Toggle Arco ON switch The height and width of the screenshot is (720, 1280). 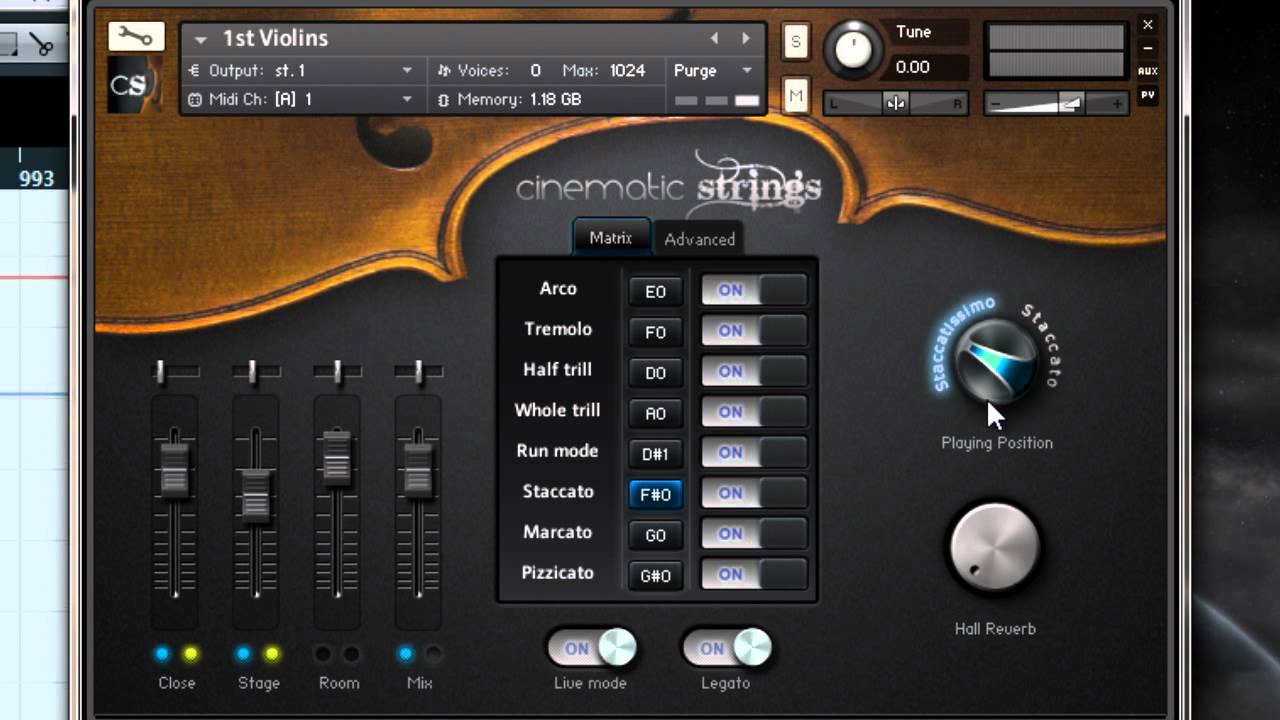pos(754,290)
